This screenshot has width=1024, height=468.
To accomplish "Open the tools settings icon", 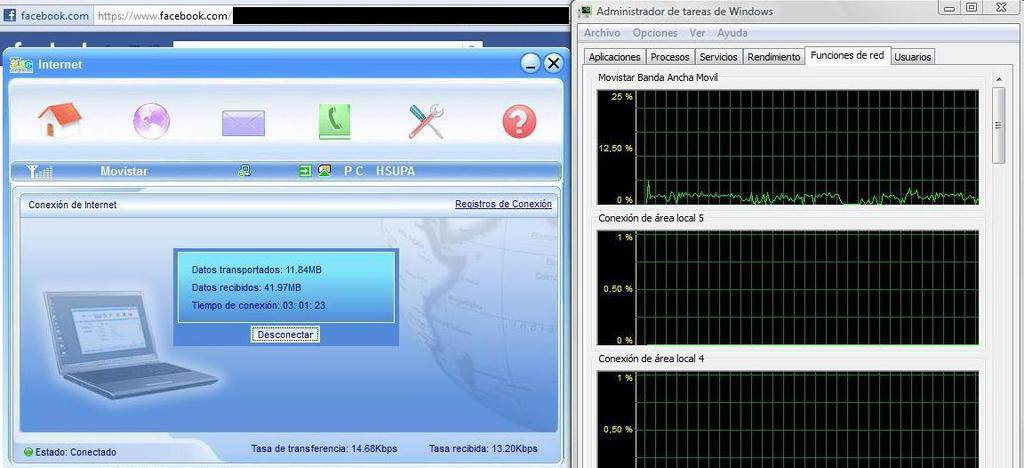I will 426,121.
